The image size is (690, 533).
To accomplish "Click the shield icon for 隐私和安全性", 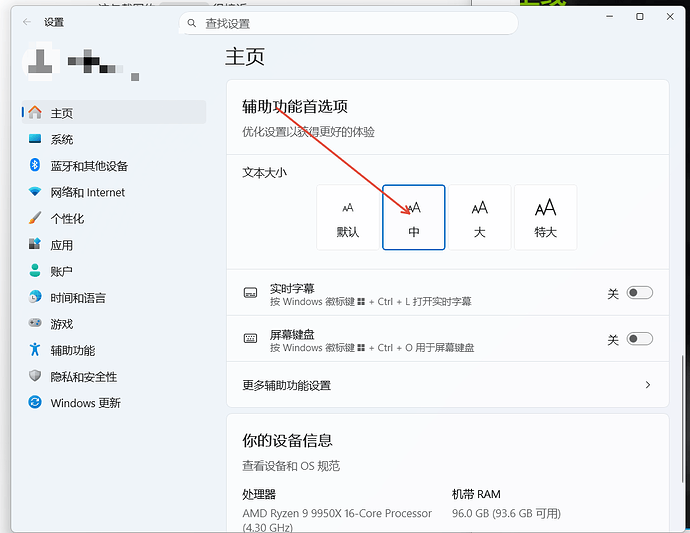I will [x=35, y=376].
